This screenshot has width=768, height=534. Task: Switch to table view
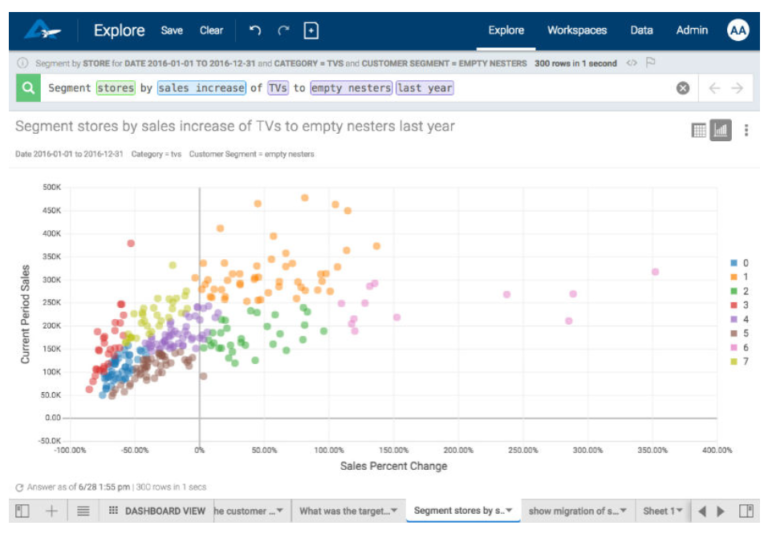coord(700,130)
